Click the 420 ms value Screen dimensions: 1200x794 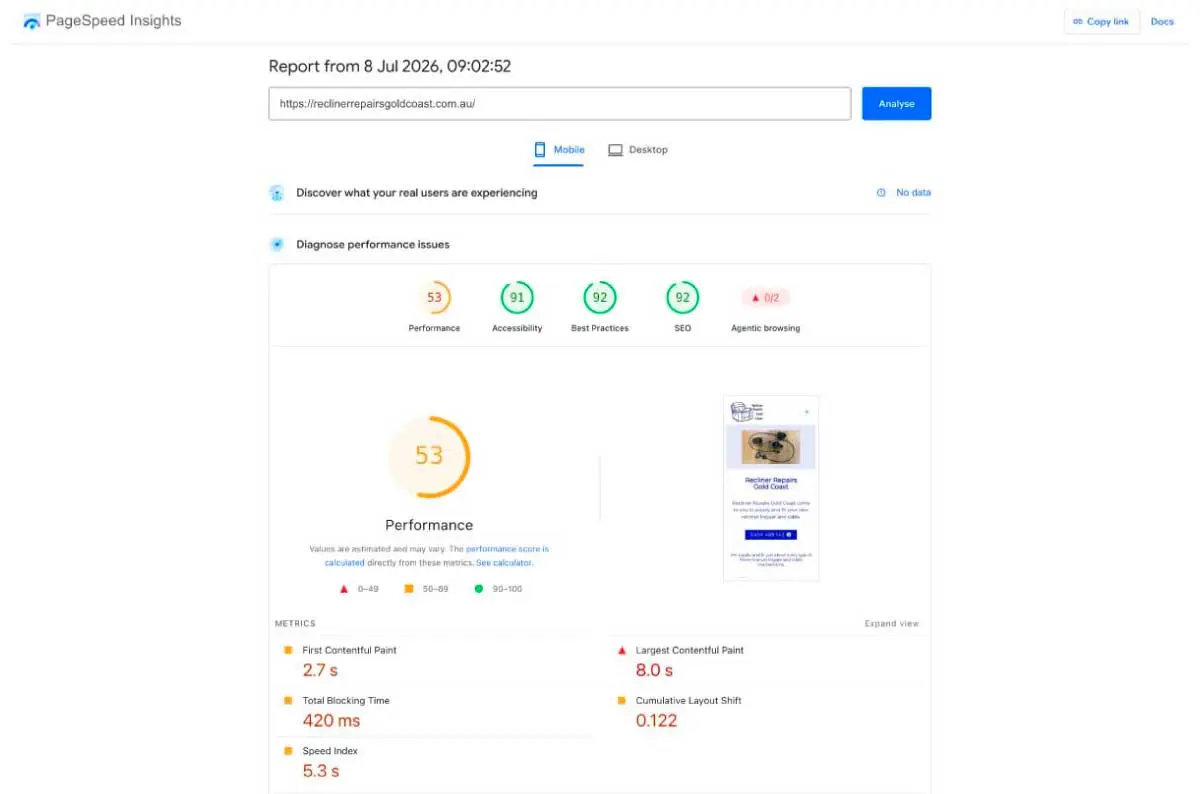pyautogui.click(x=331, y=720)
